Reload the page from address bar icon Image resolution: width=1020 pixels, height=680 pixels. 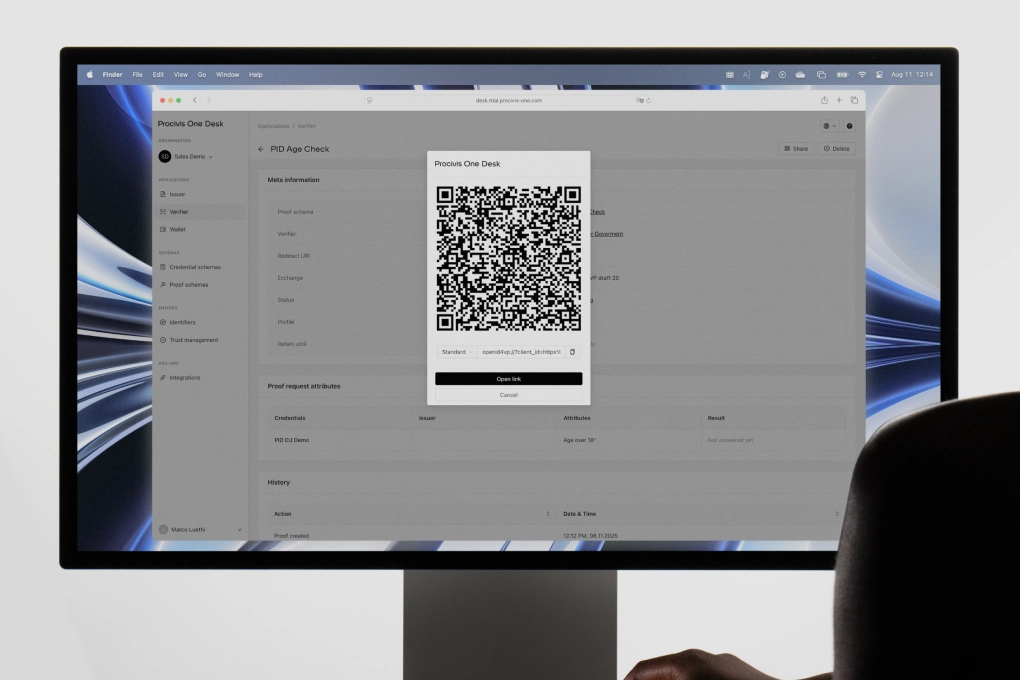tap(649, 100)
